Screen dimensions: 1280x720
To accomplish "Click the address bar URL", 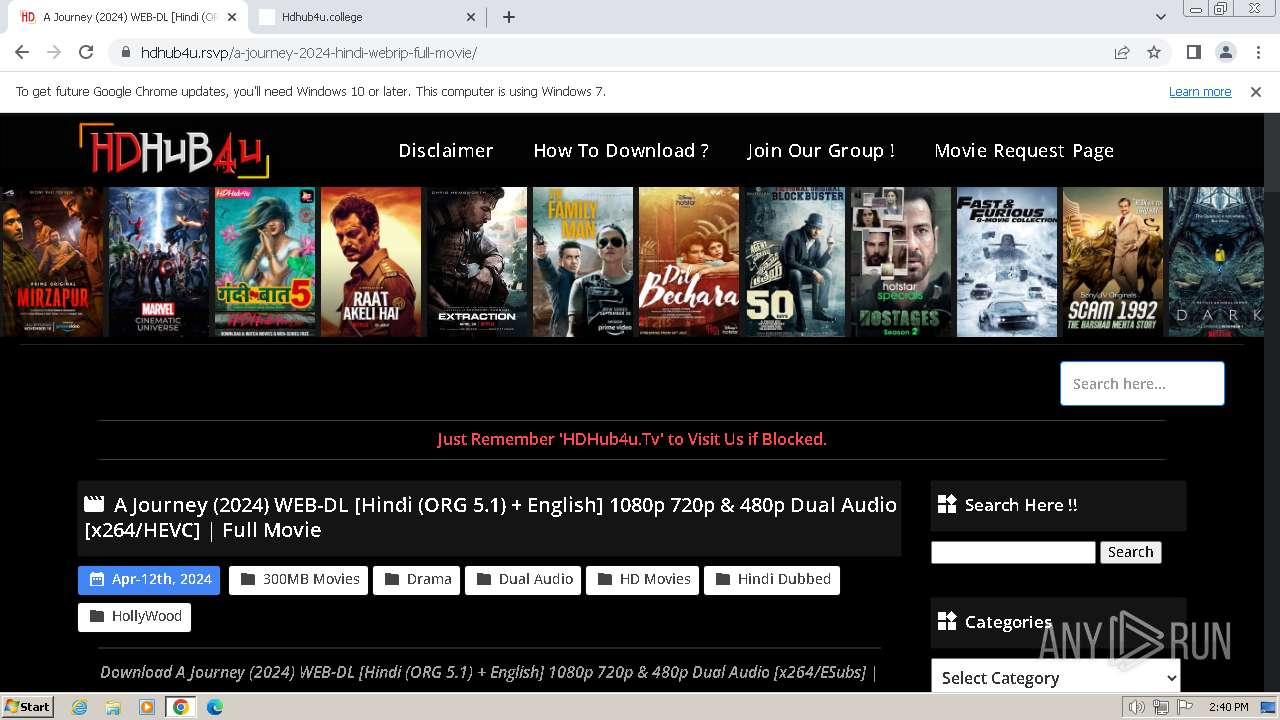I will coord(309,52).
